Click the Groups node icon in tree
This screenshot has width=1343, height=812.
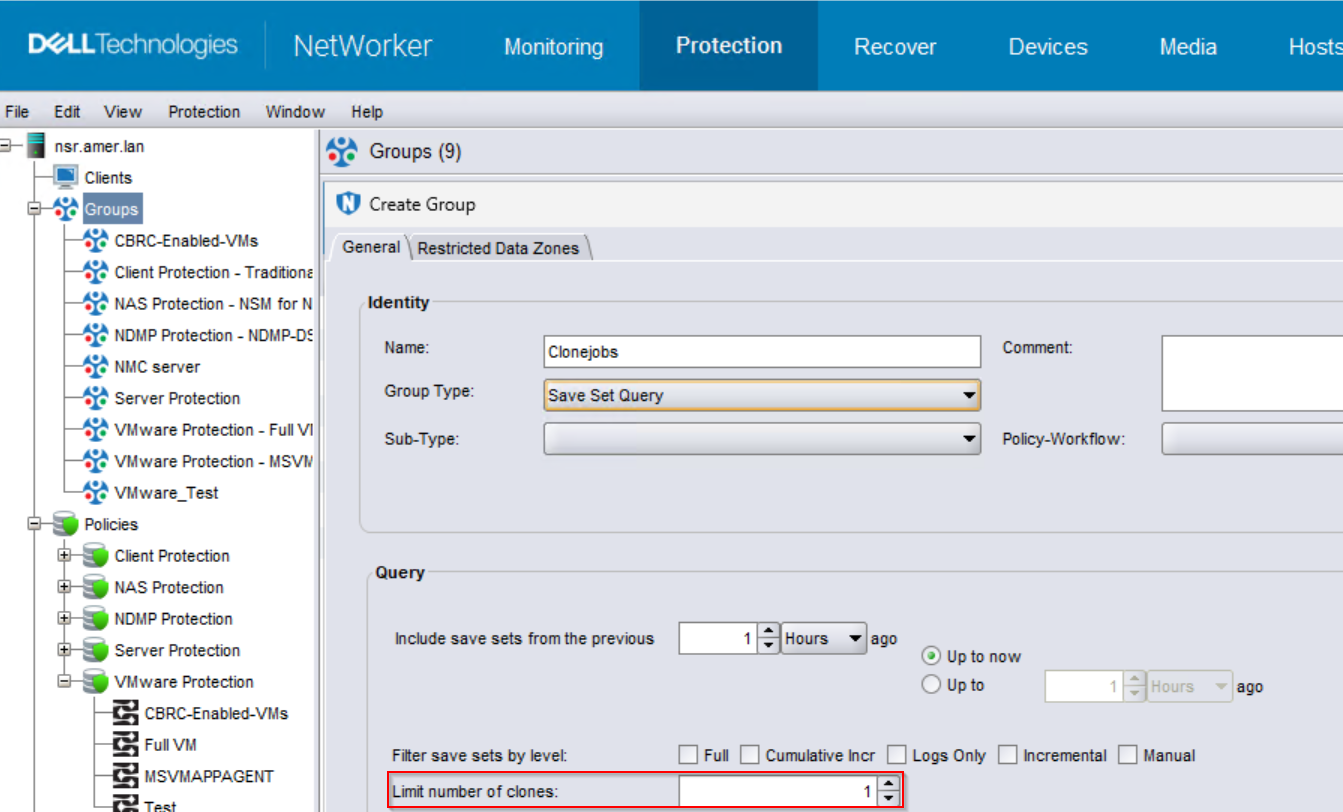(x=65, y=209)
